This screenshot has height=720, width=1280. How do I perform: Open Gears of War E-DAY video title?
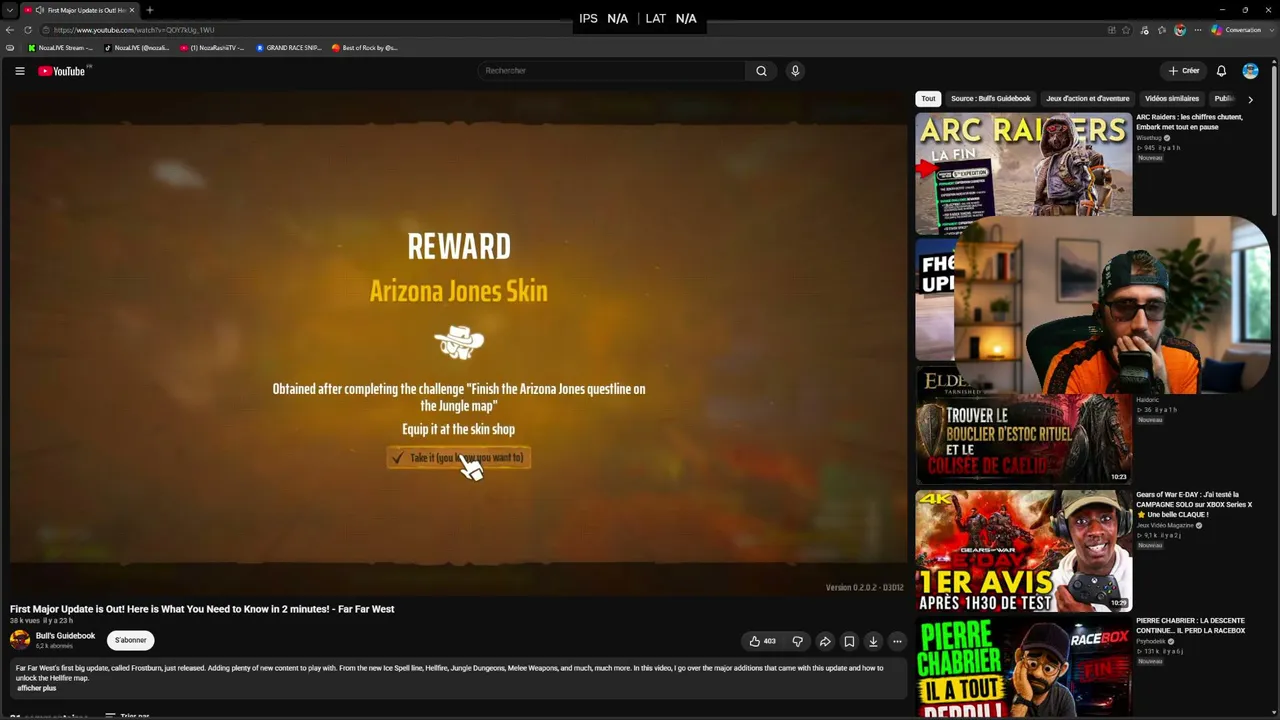[1194, 504]
